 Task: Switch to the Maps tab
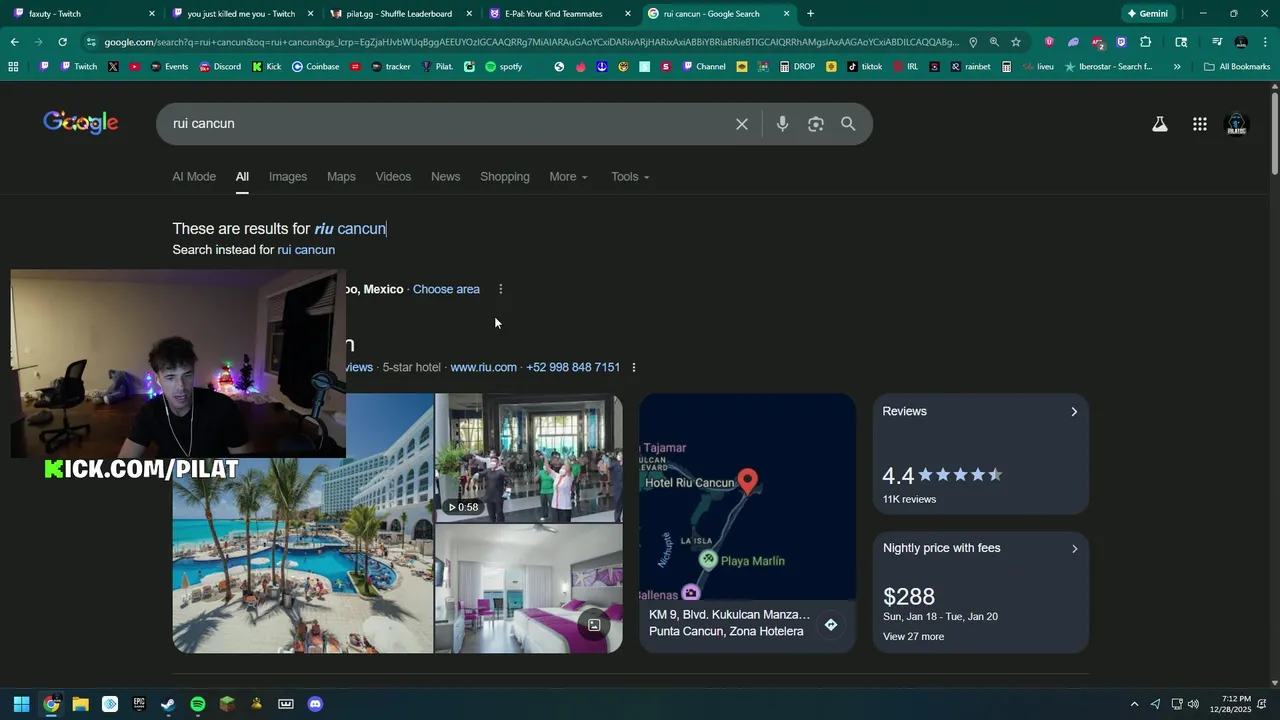341,177
